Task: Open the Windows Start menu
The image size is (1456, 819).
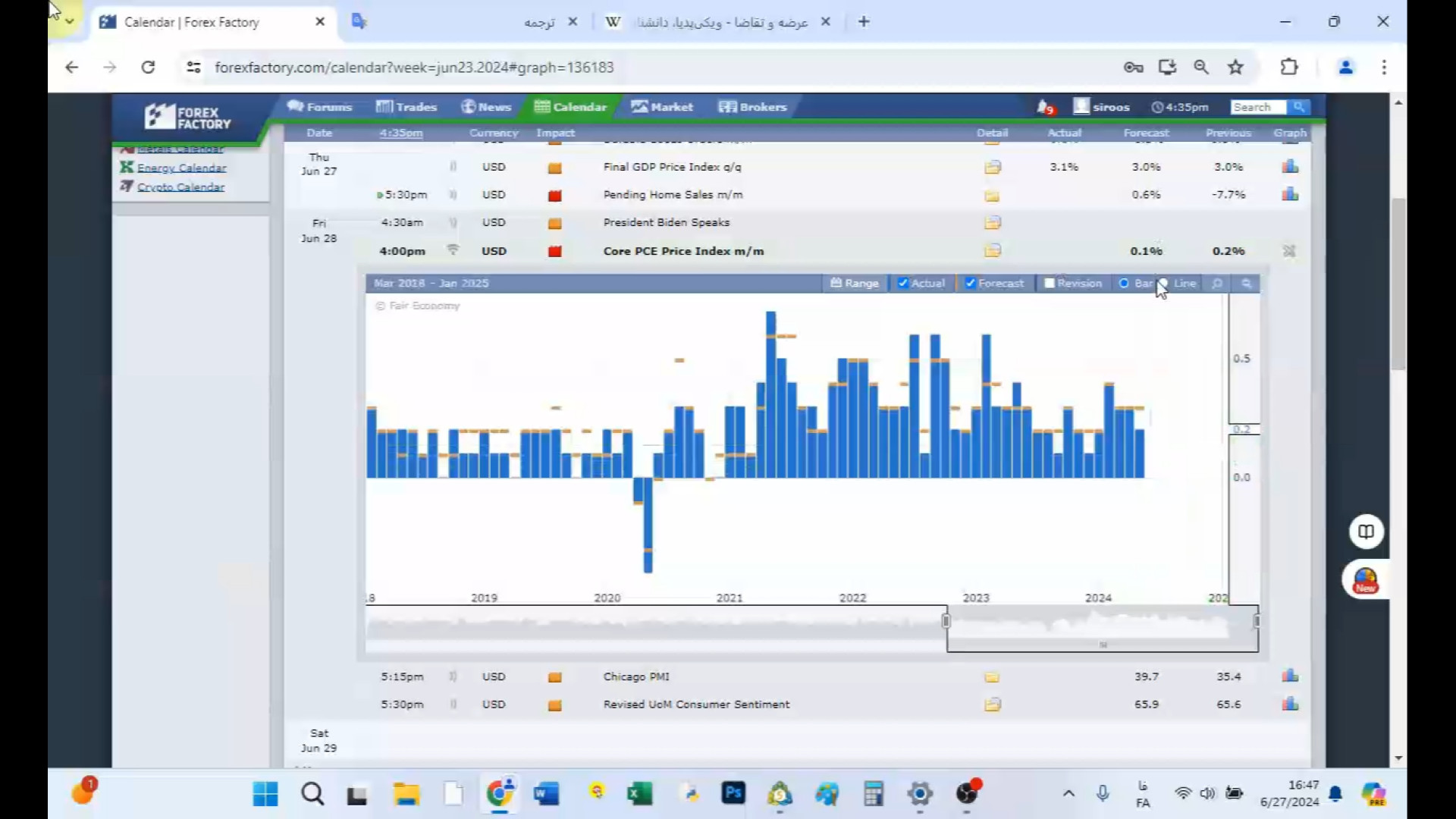Action: click(x=265, y=793)
